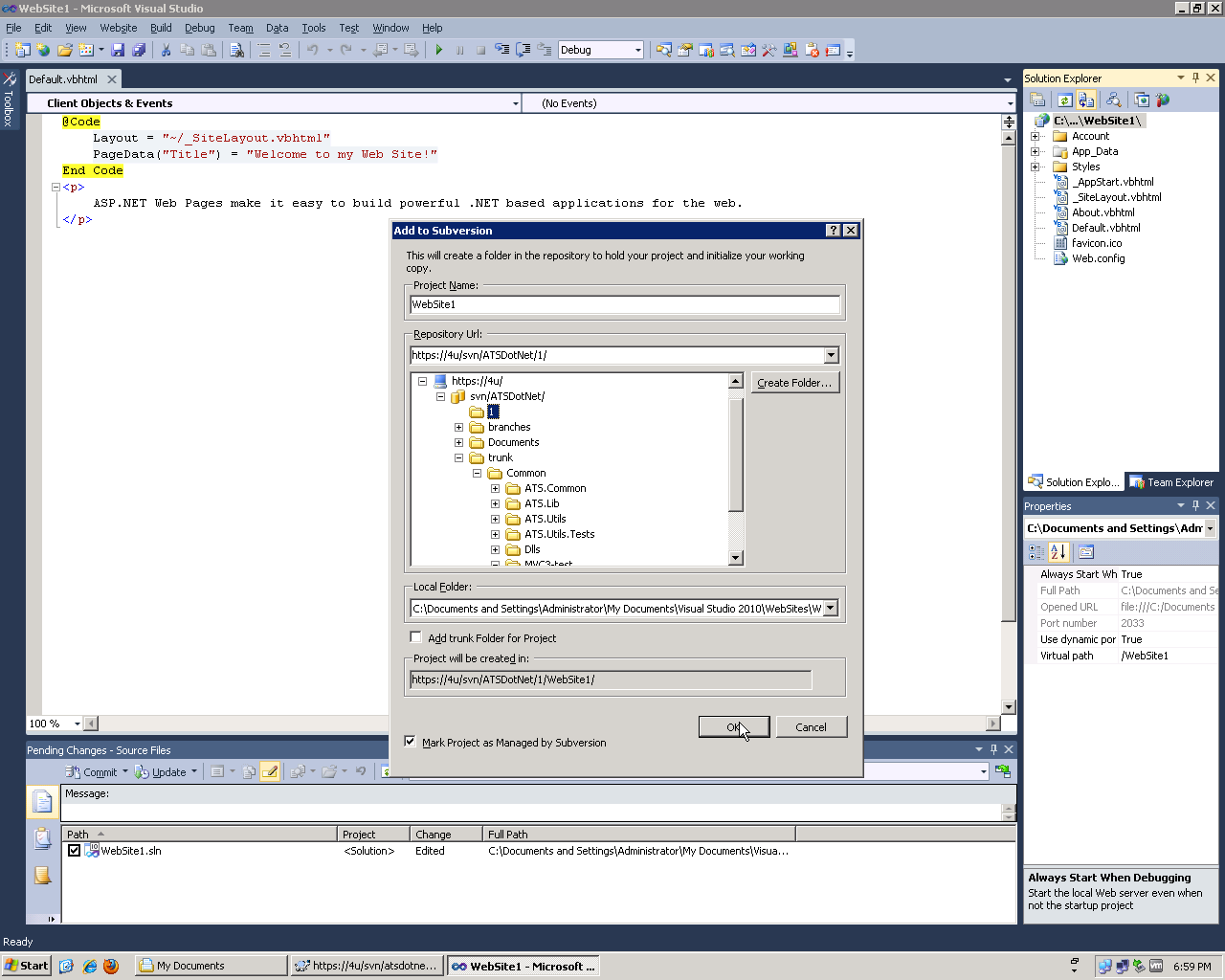Select the Virtual path property row

pyautogui.click(x=1122, y=656)
